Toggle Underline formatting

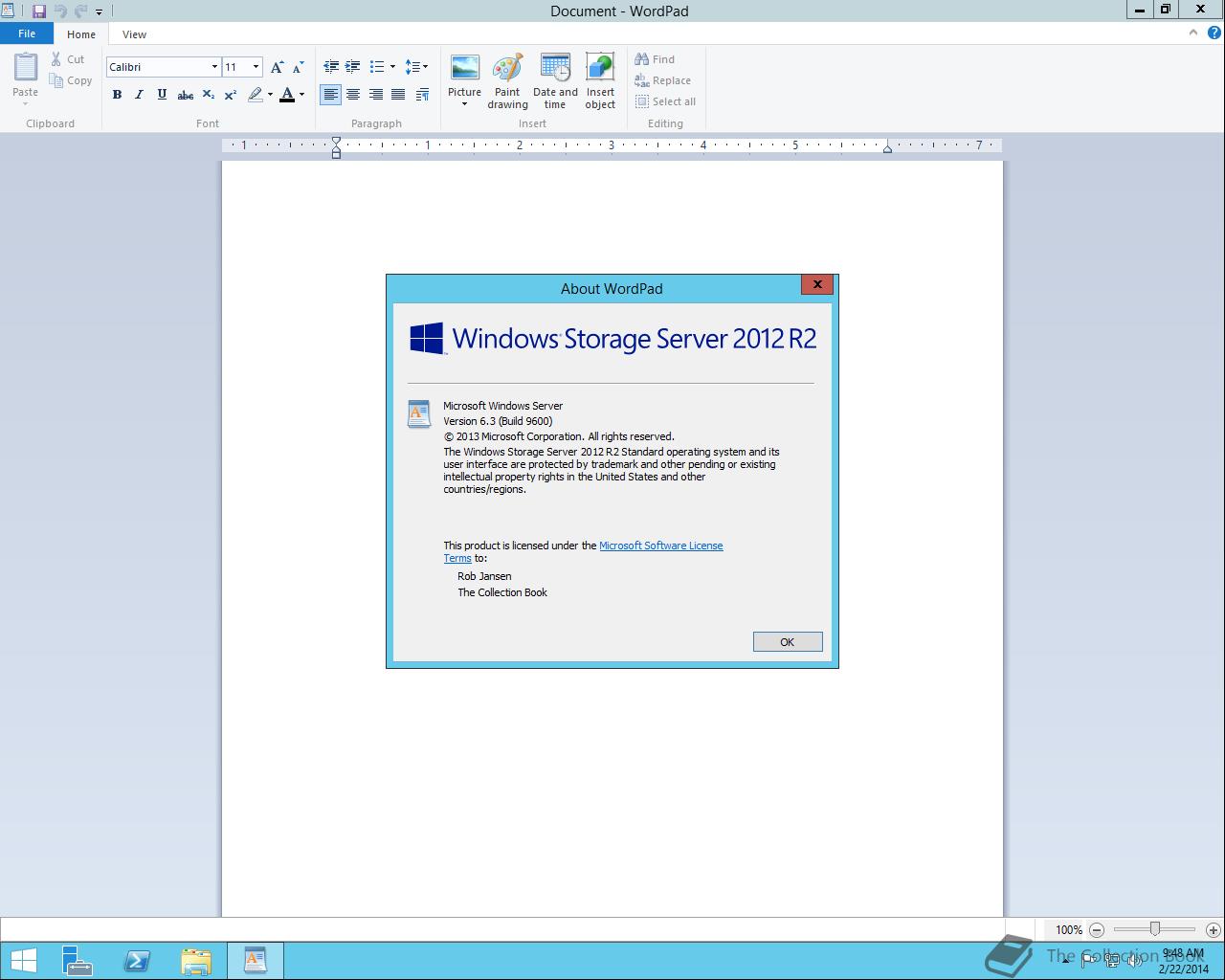pos(162,95)
